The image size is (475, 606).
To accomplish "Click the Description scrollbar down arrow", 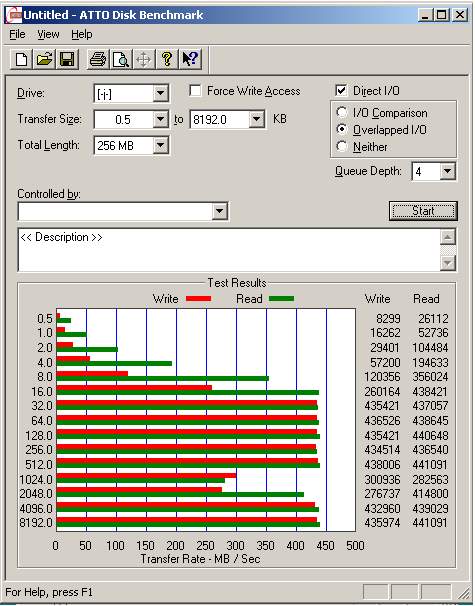I will (x=448, y=263).
